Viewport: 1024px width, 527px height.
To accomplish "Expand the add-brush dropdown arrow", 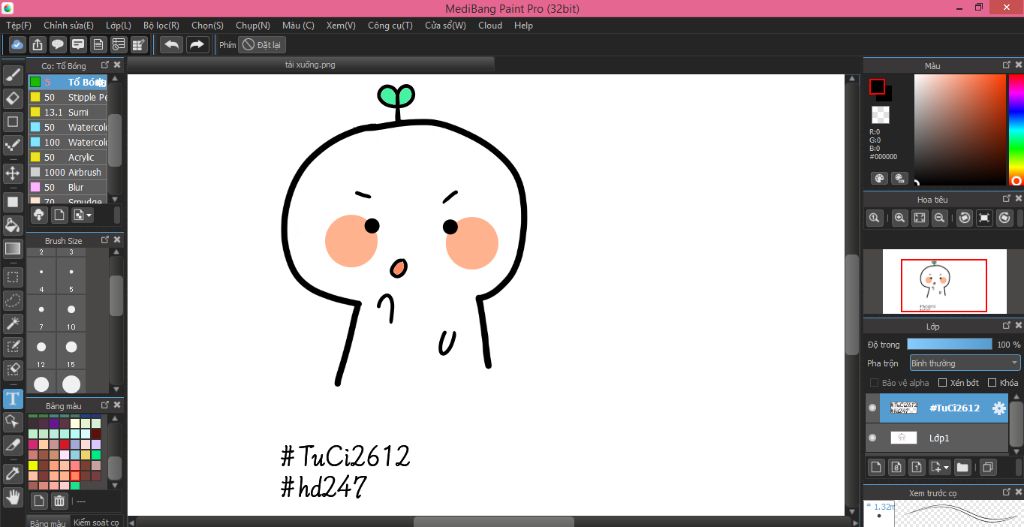I will [x=89, y=215].
